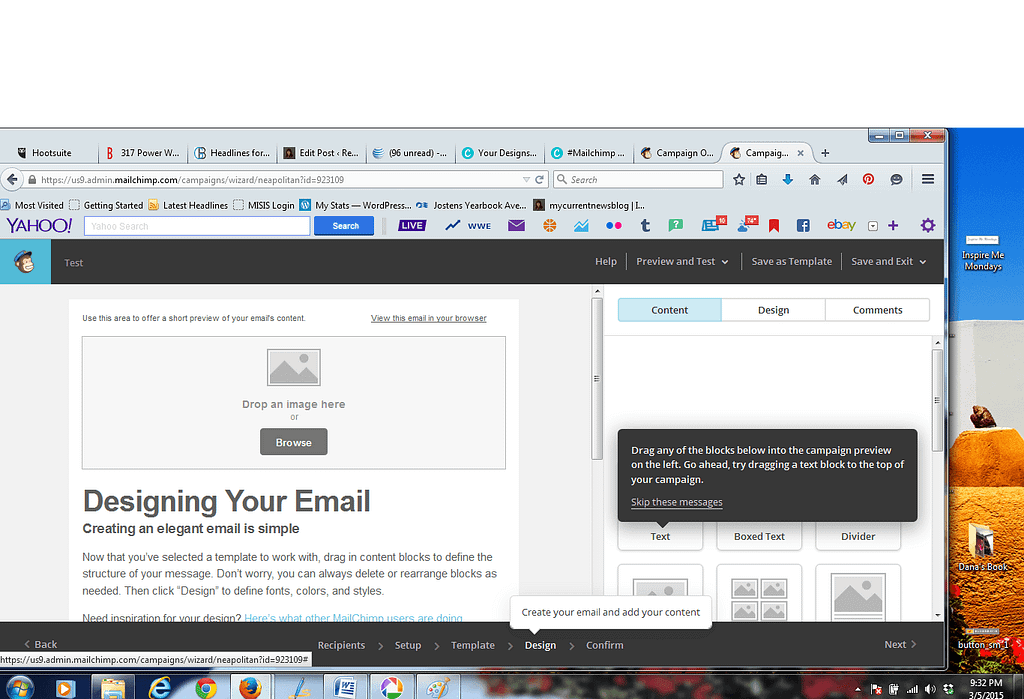1024x699 pixels.
Task: Select the Boxed Text content block
Action: pyautogui.click(x=758, y=536)
